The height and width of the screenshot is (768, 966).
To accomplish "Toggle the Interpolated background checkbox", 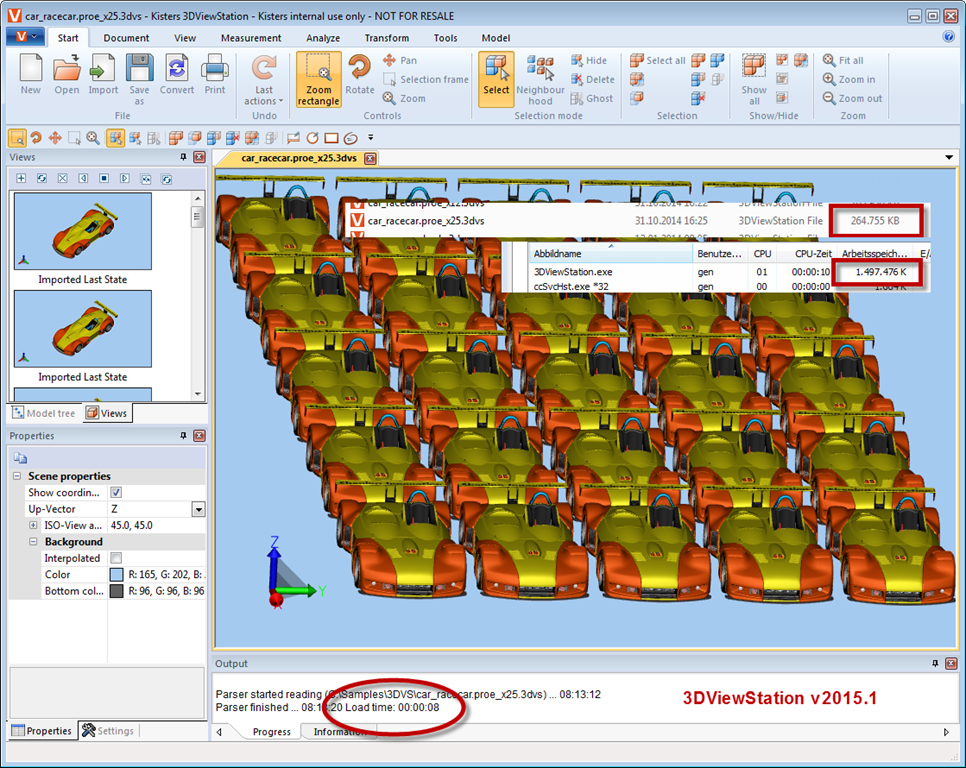I will tap(116, 558).
